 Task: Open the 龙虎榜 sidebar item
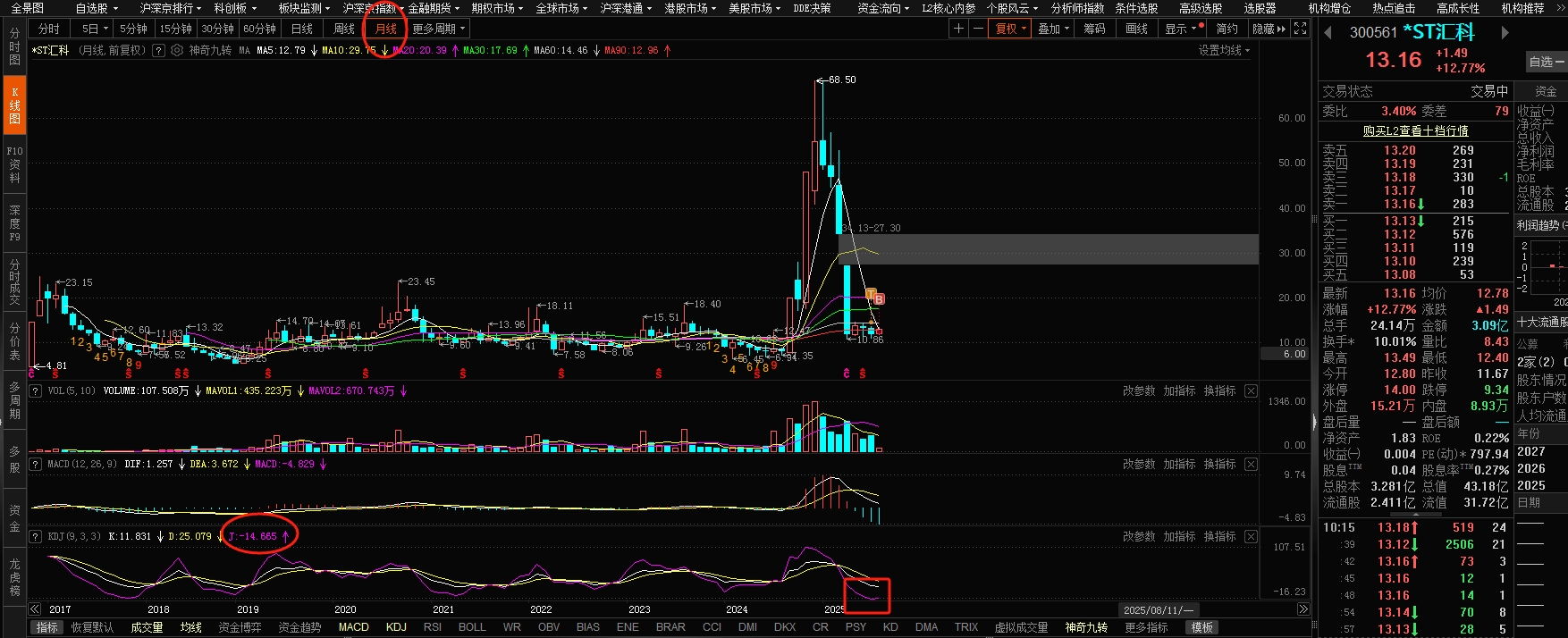(x=14, y=577)
